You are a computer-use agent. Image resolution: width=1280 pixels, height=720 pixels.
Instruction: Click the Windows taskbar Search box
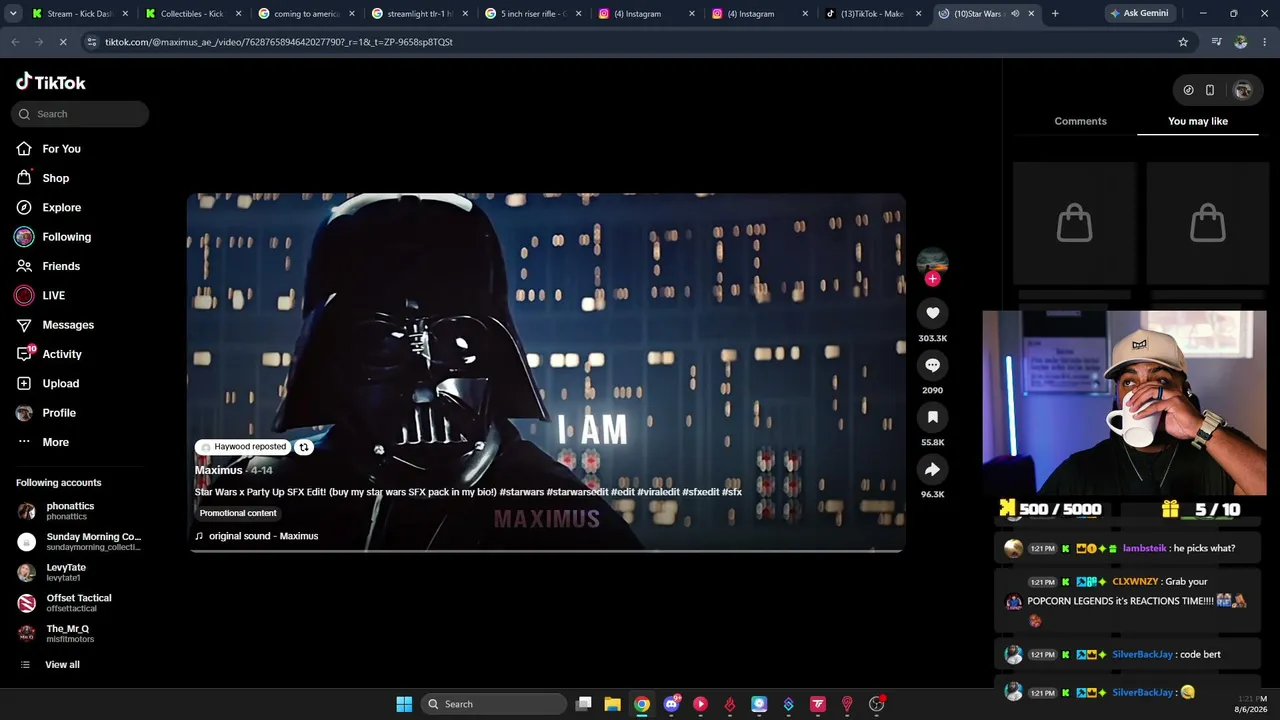click(x=494, y=704)
